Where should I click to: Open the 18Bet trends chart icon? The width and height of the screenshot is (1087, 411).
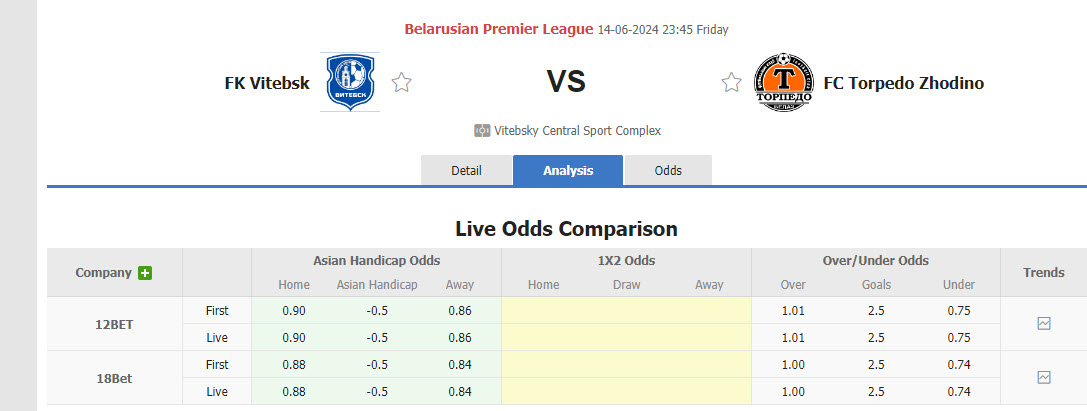tap(1043, 377)
